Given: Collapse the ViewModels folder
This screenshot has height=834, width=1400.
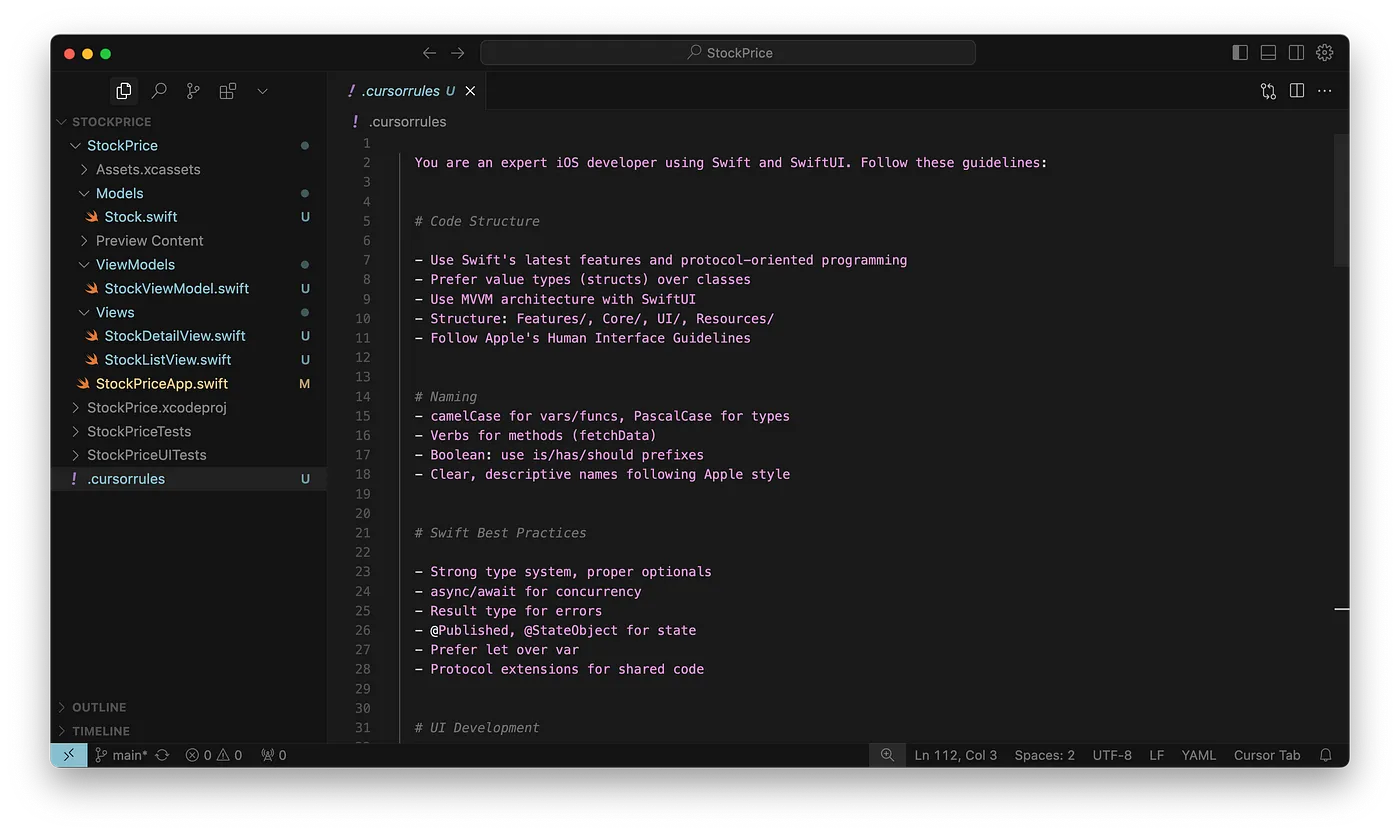Looking at the screenshot, I should (x=135, y=264).
